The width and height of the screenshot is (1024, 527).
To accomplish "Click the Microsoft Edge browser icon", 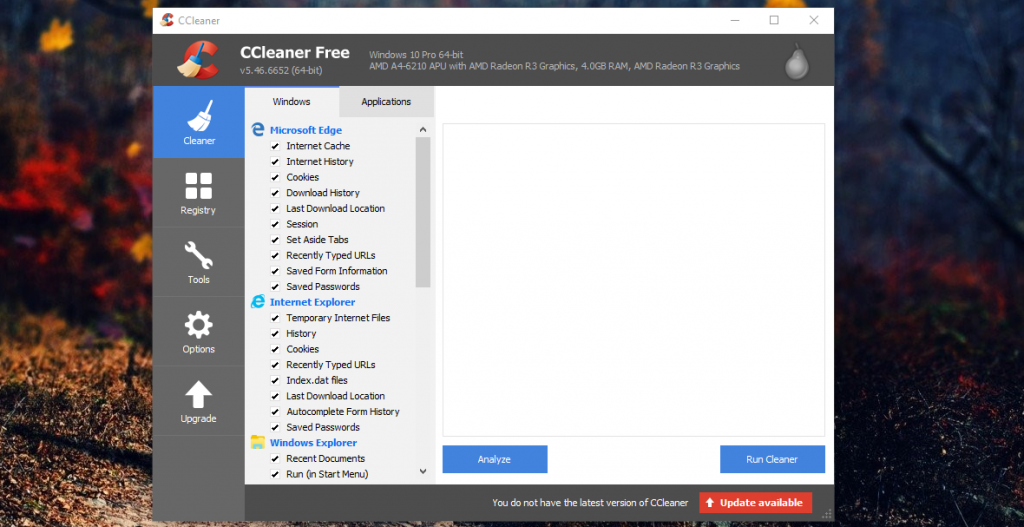I will [258, 130].
